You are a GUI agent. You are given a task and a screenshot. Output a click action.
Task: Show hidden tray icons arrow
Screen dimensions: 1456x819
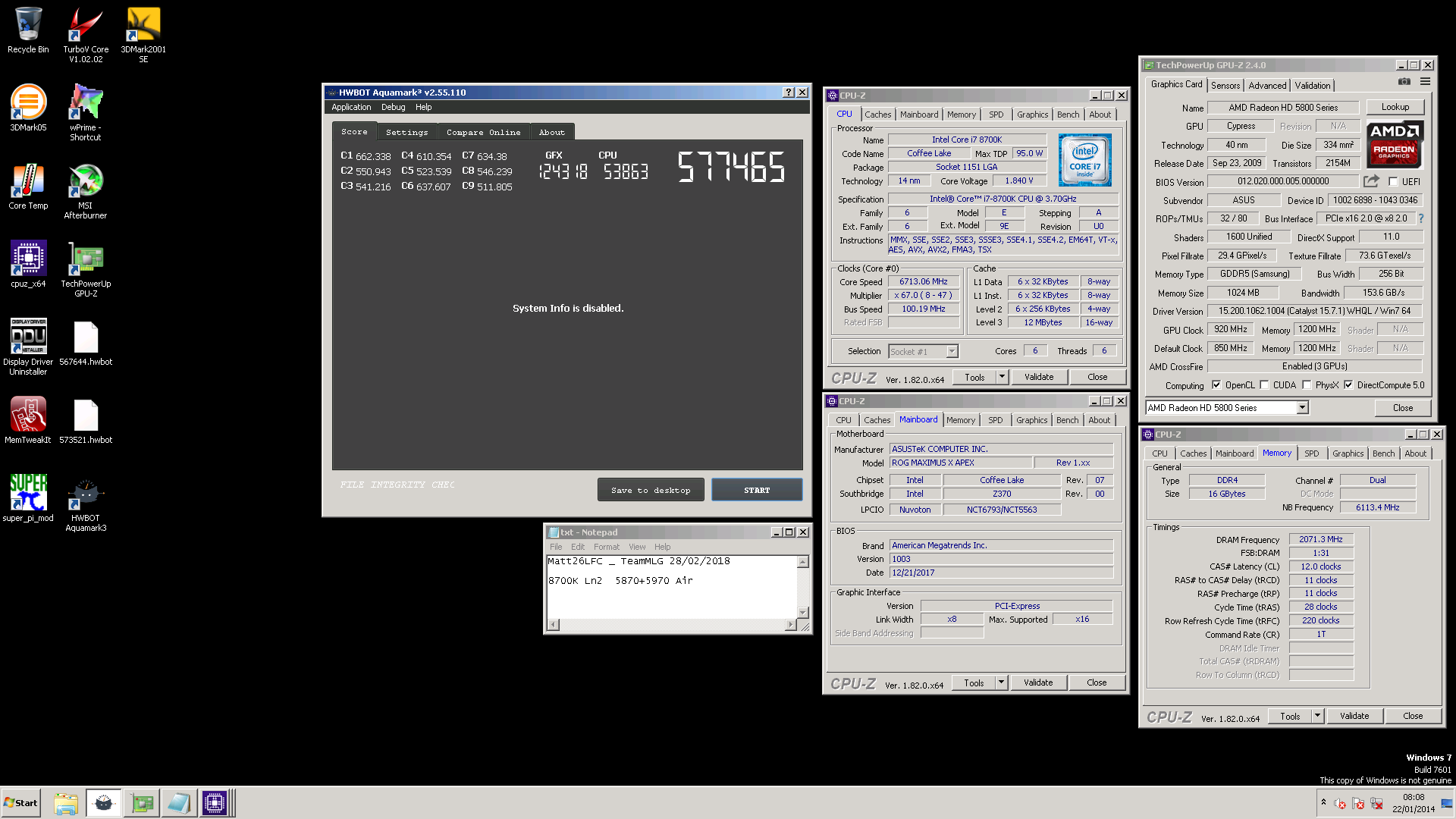(x=1323, y=802)
